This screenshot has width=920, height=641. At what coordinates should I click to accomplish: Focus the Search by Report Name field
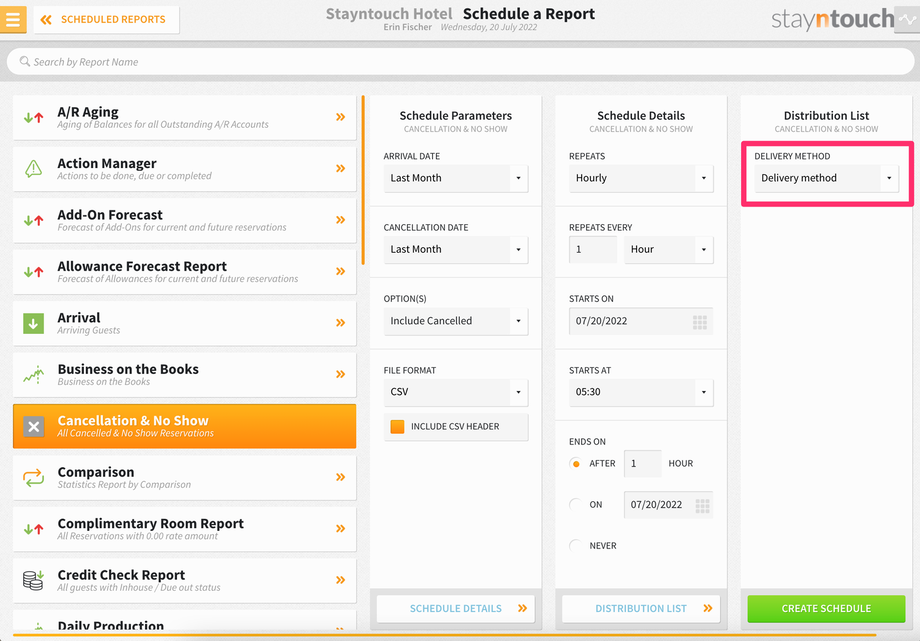point(460,62)
